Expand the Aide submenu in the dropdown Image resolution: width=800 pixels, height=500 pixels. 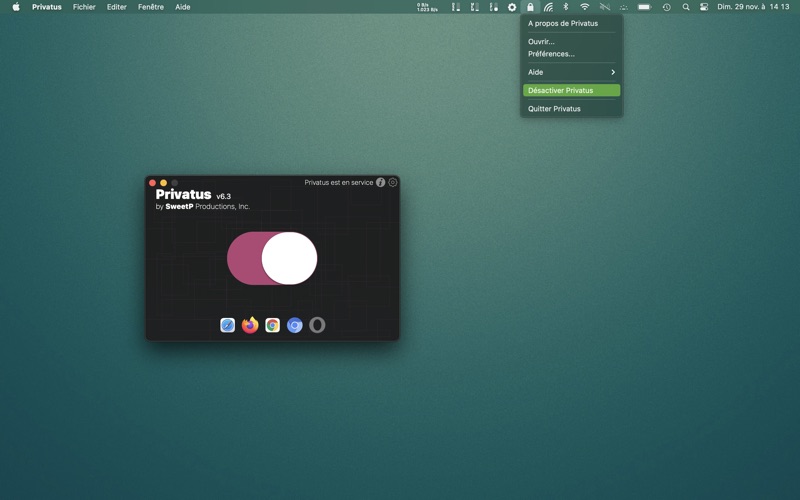pyautogui.click(x=571, y=72)
